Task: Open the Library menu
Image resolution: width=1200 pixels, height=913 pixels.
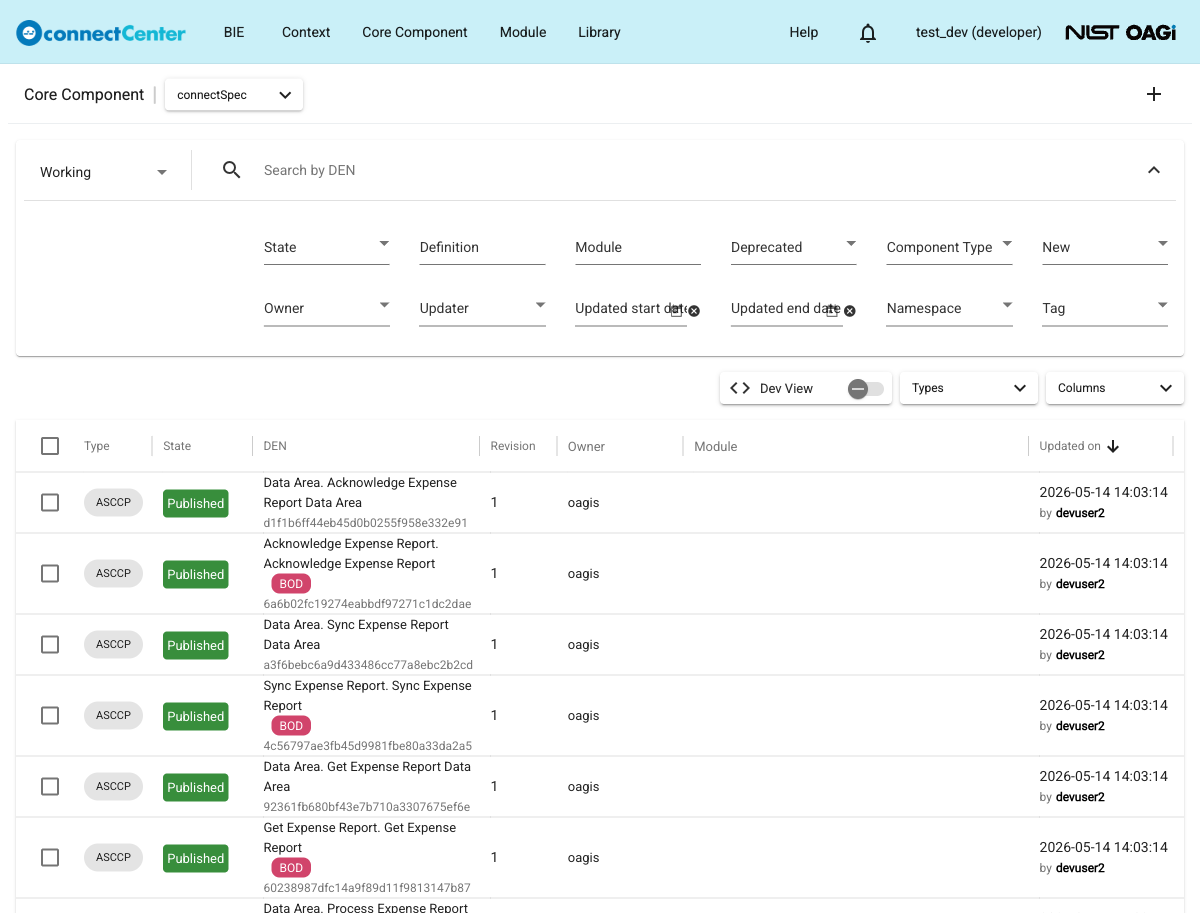Action: click(599, 32)
